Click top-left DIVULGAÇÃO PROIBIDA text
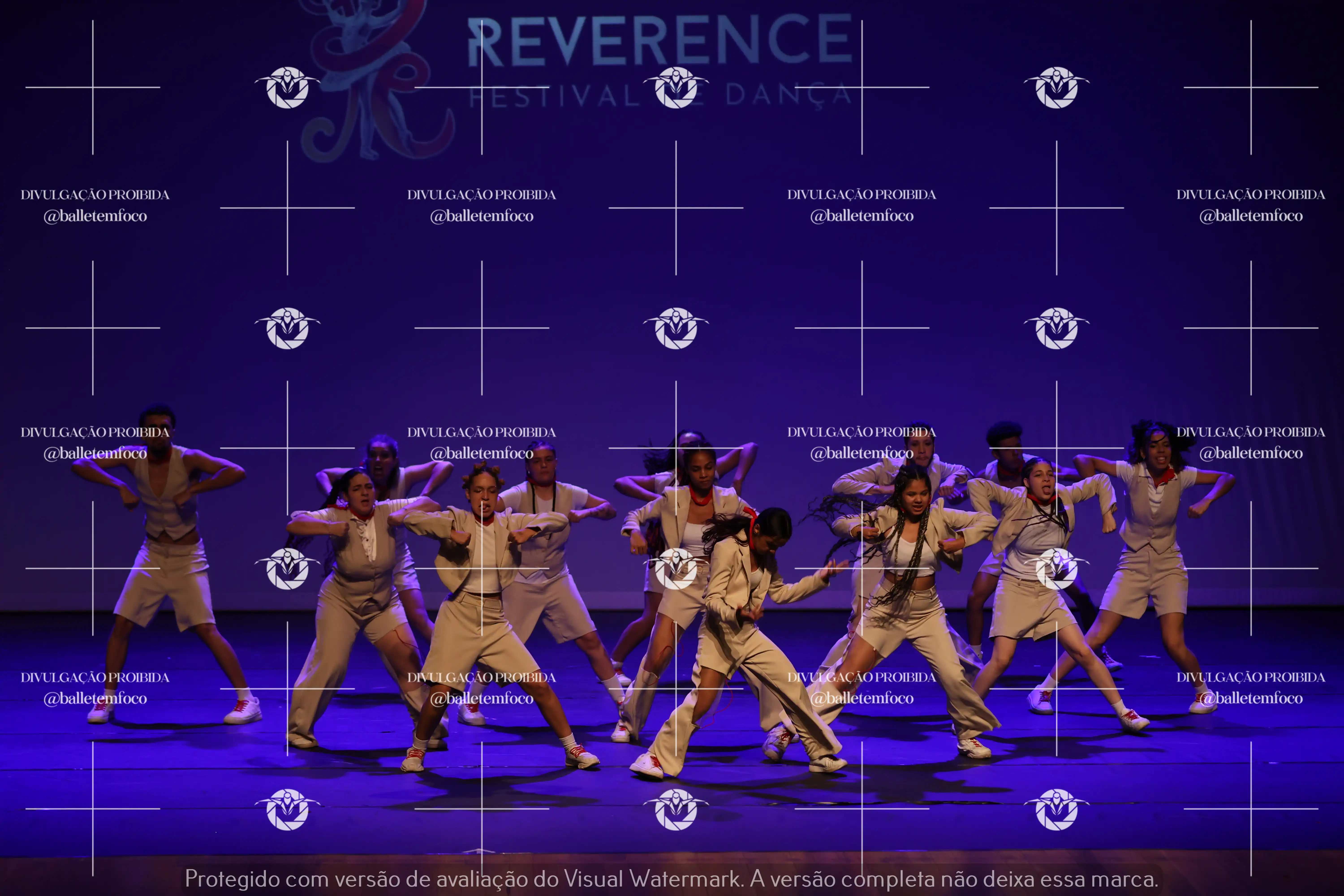1344x896 pixels. click(x=95, y=195)
